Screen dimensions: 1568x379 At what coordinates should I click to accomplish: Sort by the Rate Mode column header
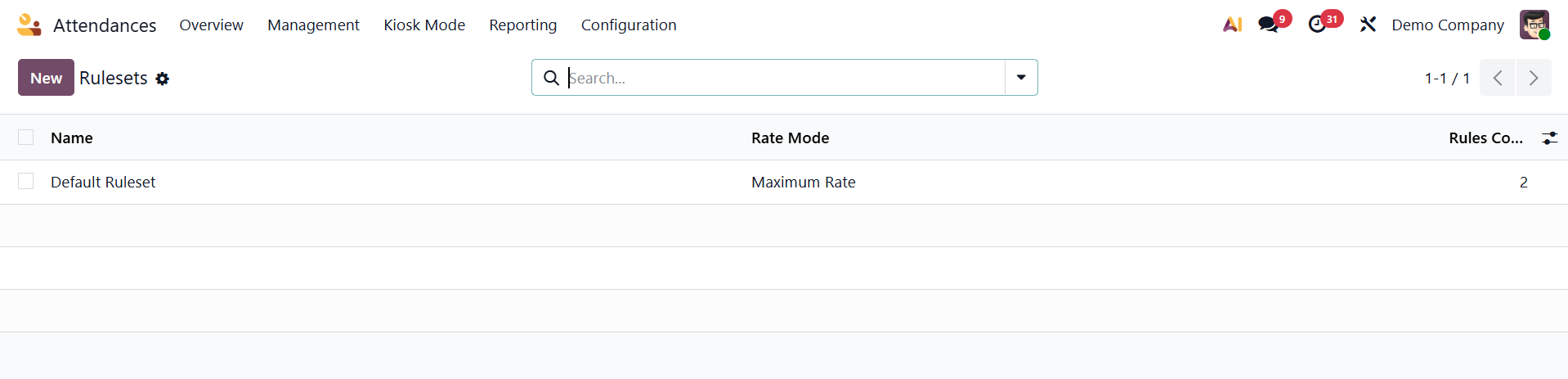pos(790,138)
